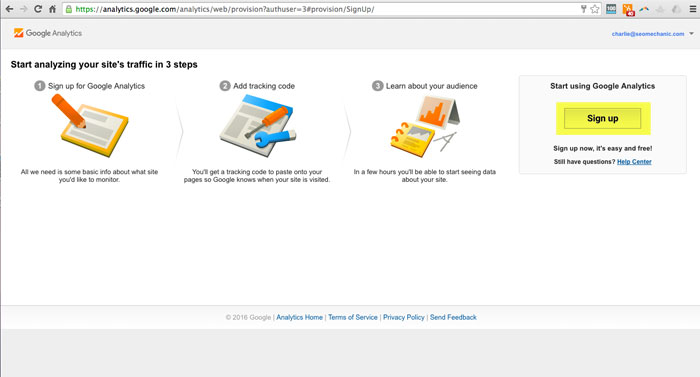Screen dimensions: 700x377
Task: Bookmark this page with the star icon
Action: coord(595,9)
